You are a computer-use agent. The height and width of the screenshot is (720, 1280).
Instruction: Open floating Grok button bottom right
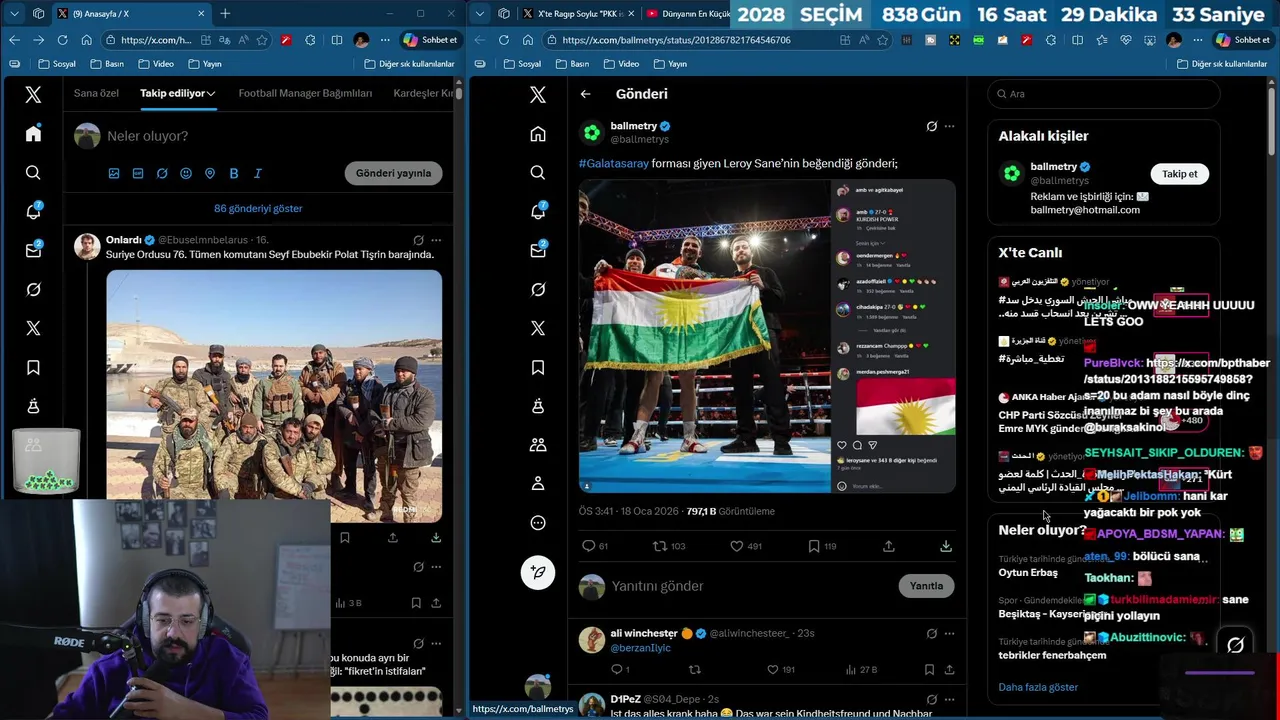click(1235, 645)
